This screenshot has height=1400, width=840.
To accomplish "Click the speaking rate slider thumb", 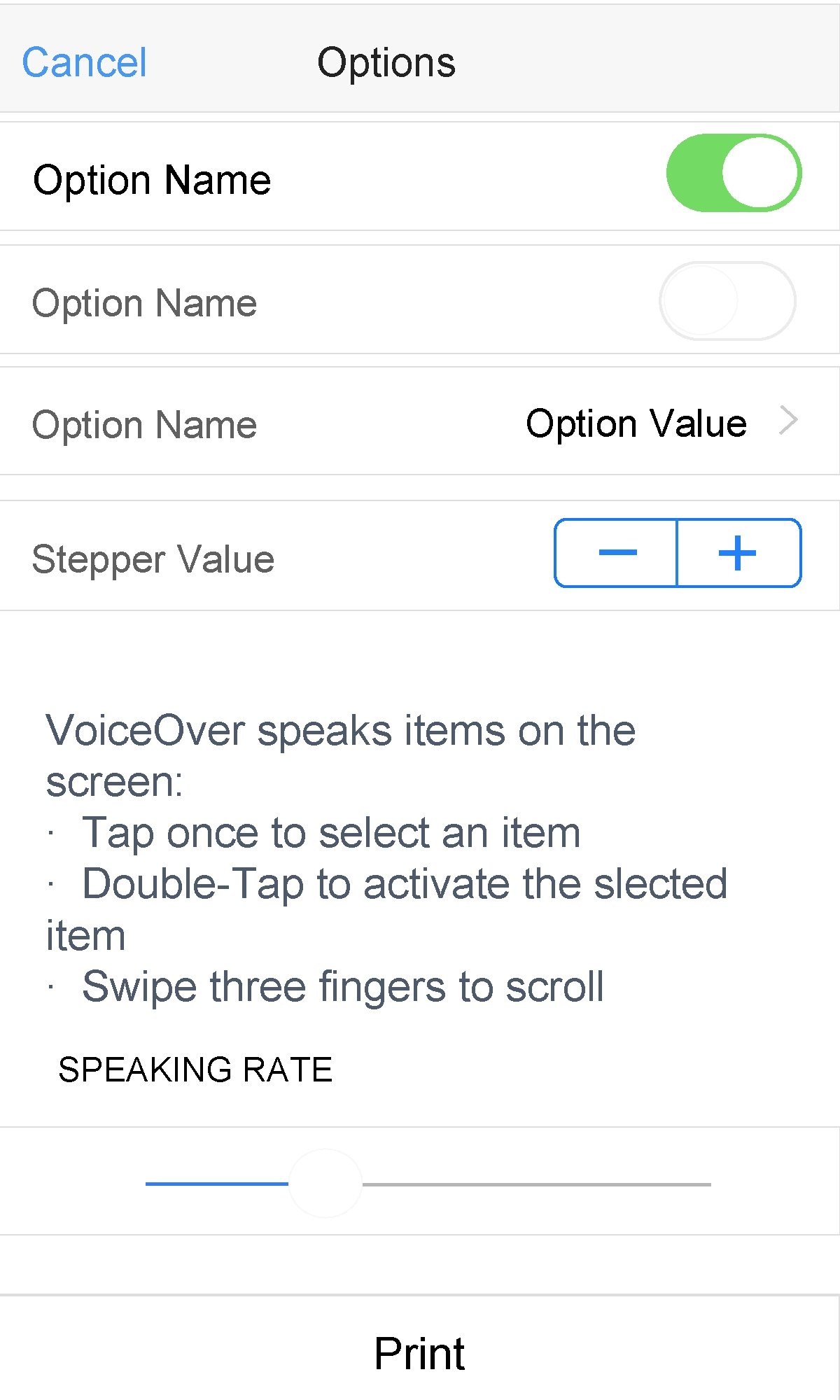I will pyautogui.click(x=325, y=1184).
